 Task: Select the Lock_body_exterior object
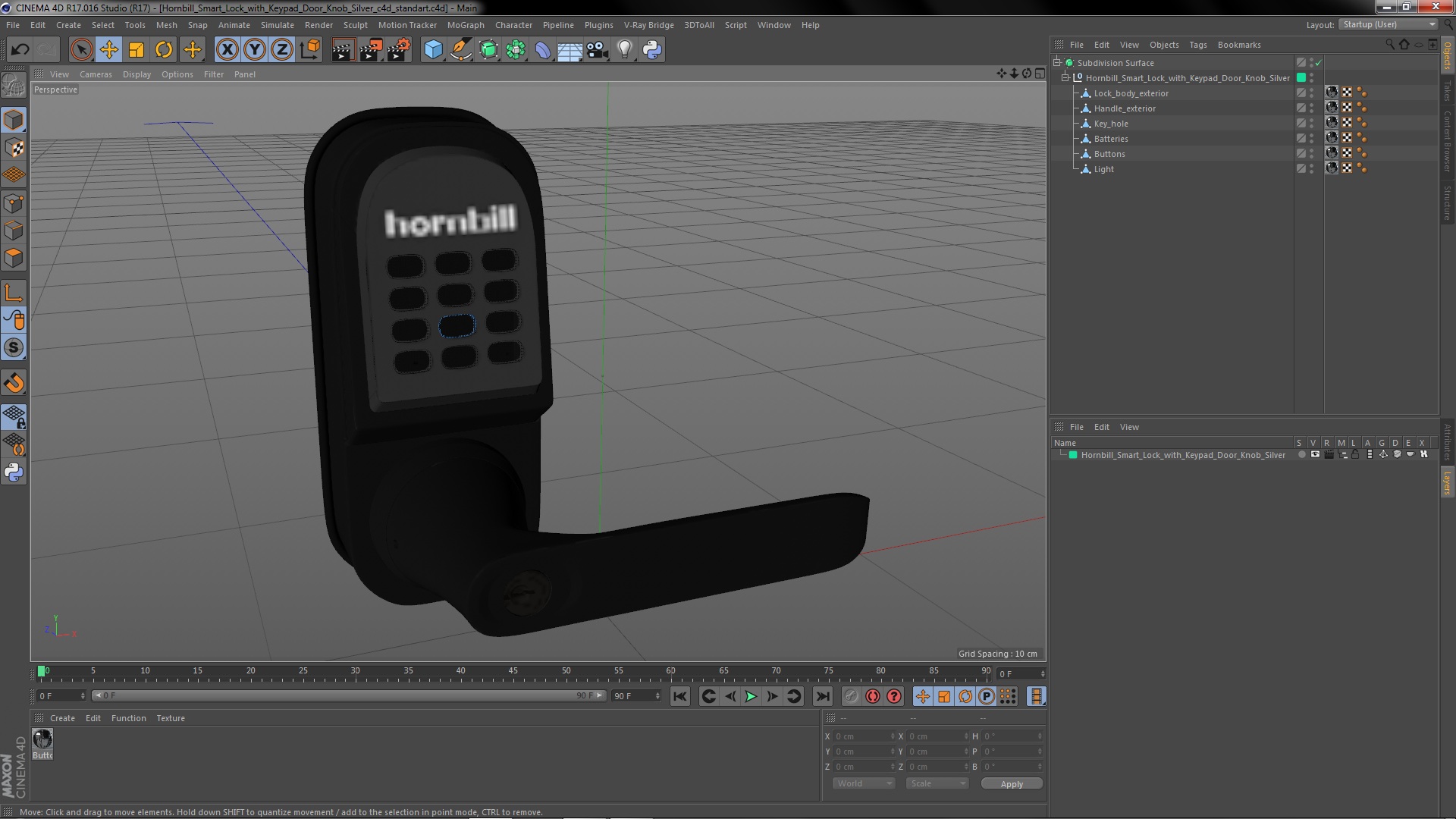pos(1131,93)
